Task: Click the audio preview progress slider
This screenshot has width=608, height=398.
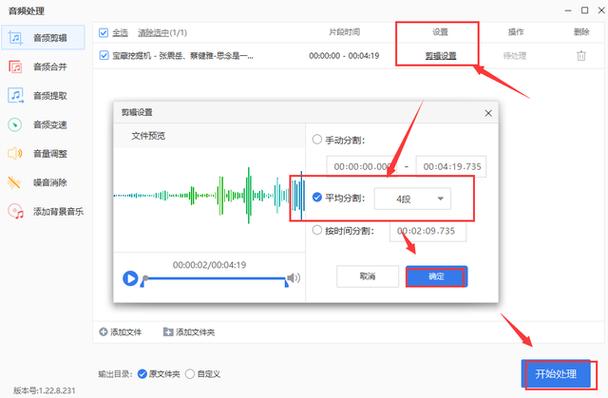Action: [215, 278]
